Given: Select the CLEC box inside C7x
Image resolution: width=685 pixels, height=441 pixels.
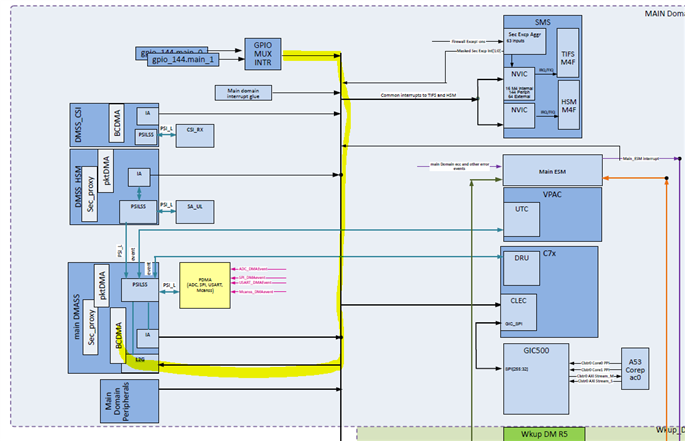Looking at the screenshot, I should coord(518,312).
